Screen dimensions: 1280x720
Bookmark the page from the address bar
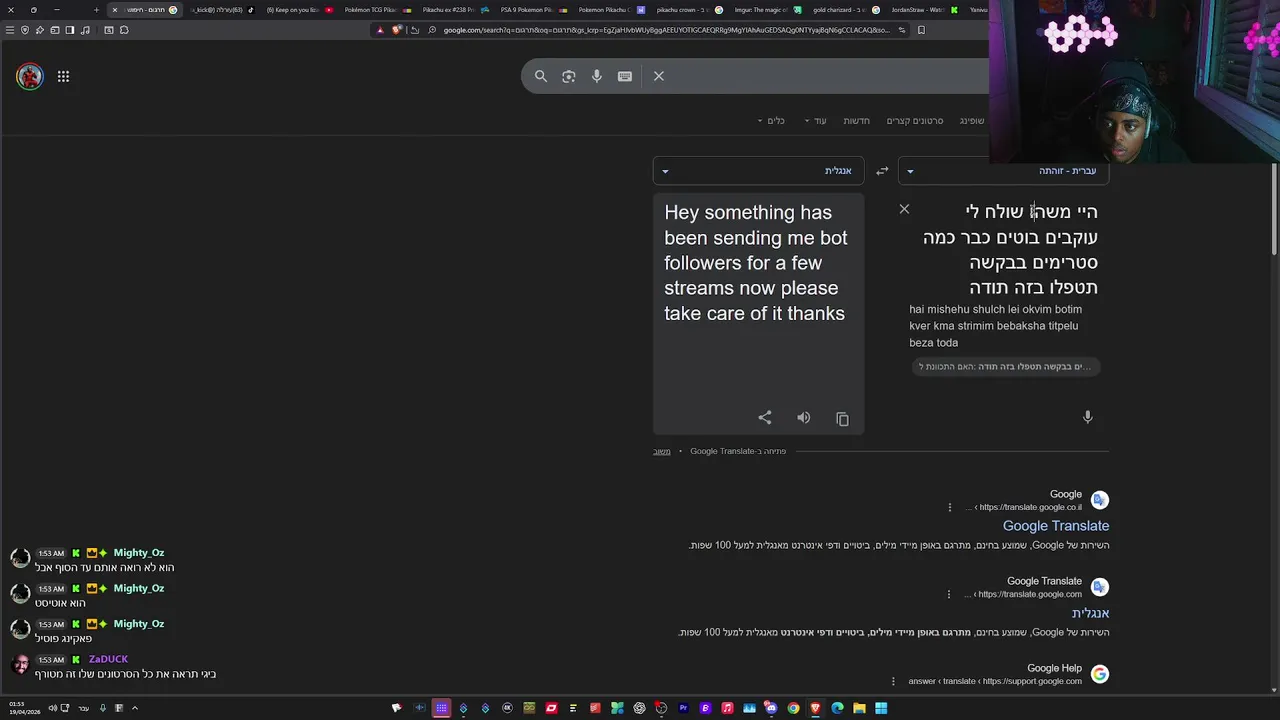(x=921, y=30)
